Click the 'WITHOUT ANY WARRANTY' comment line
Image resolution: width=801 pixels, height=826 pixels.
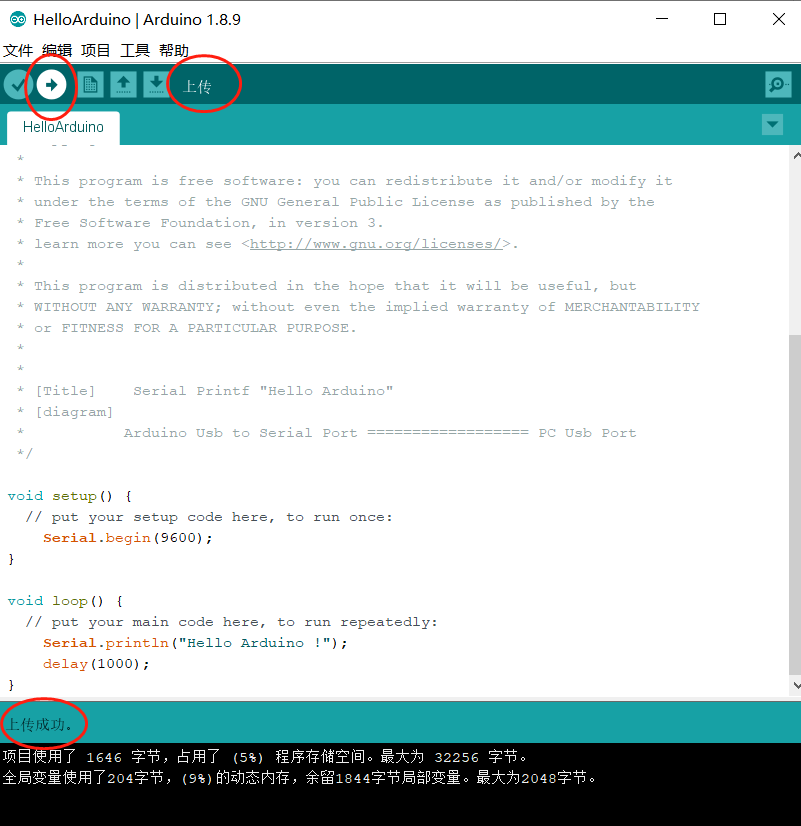click(359, 307)
